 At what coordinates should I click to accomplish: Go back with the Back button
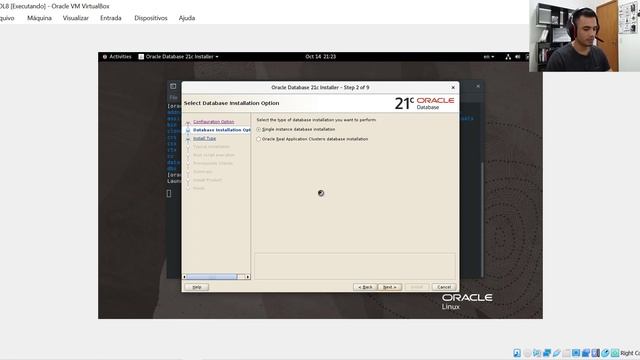[365, 287]
